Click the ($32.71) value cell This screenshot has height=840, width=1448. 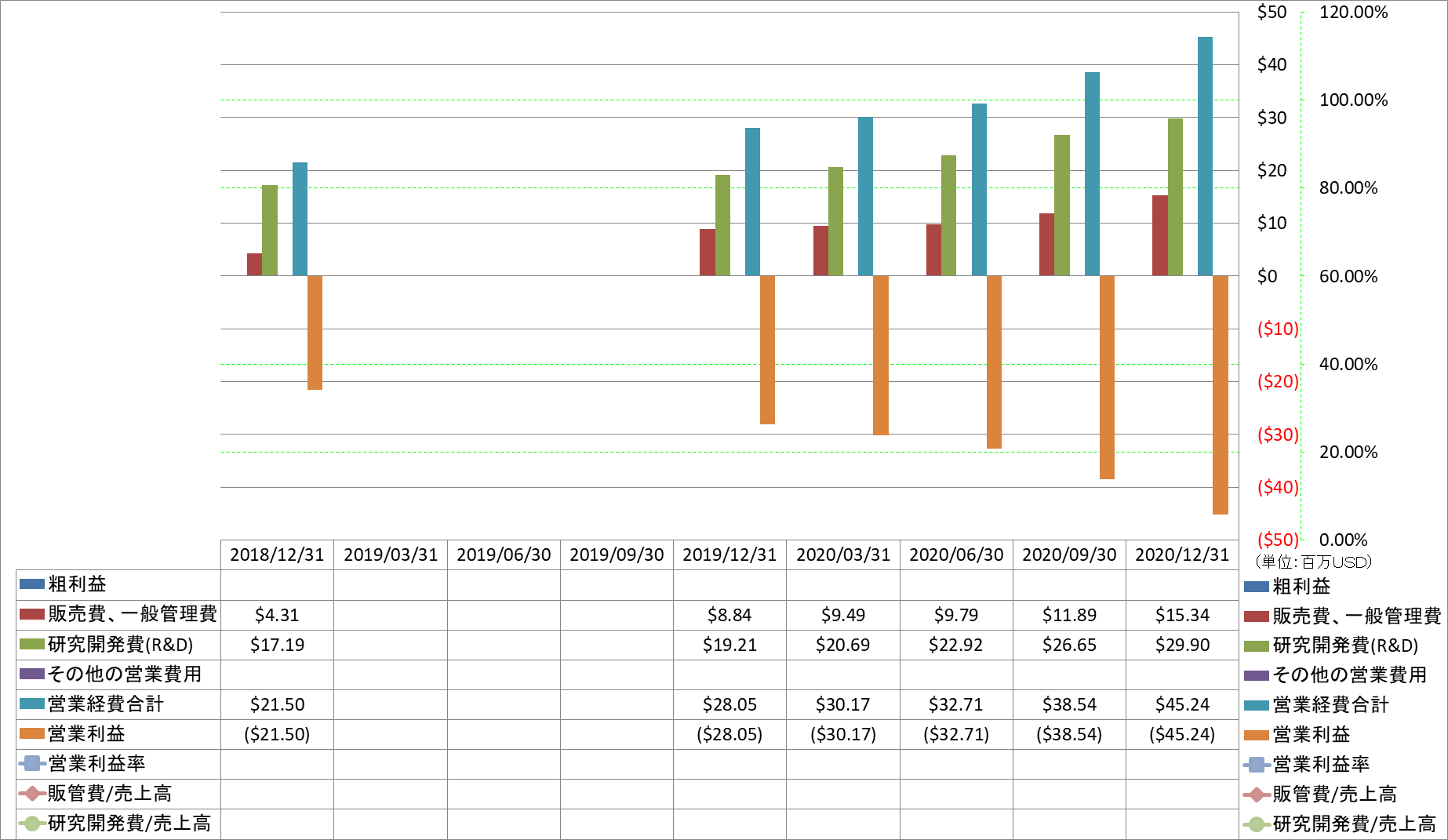coord(956,734)
